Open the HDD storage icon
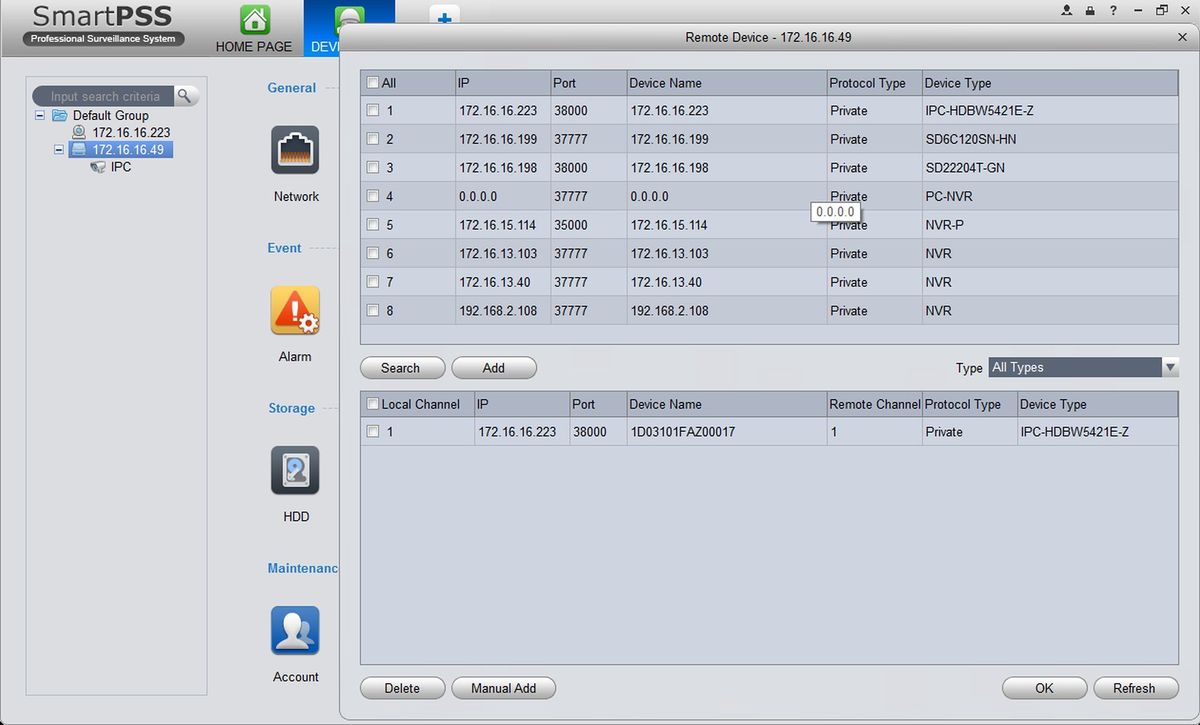Image resolution: width=1200 pixels, height=725 pixels. pos(295,470)
